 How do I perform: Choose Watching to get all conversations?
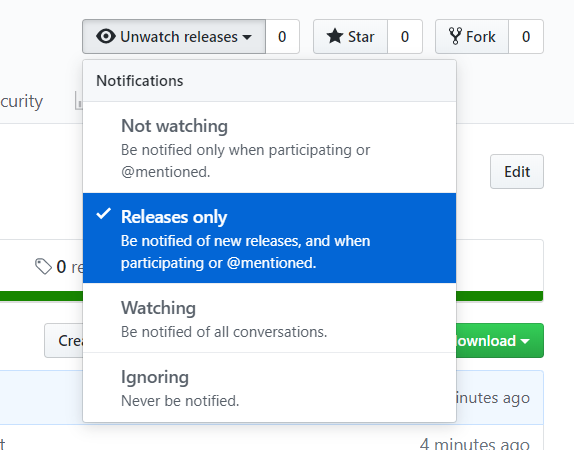point(269,318)
